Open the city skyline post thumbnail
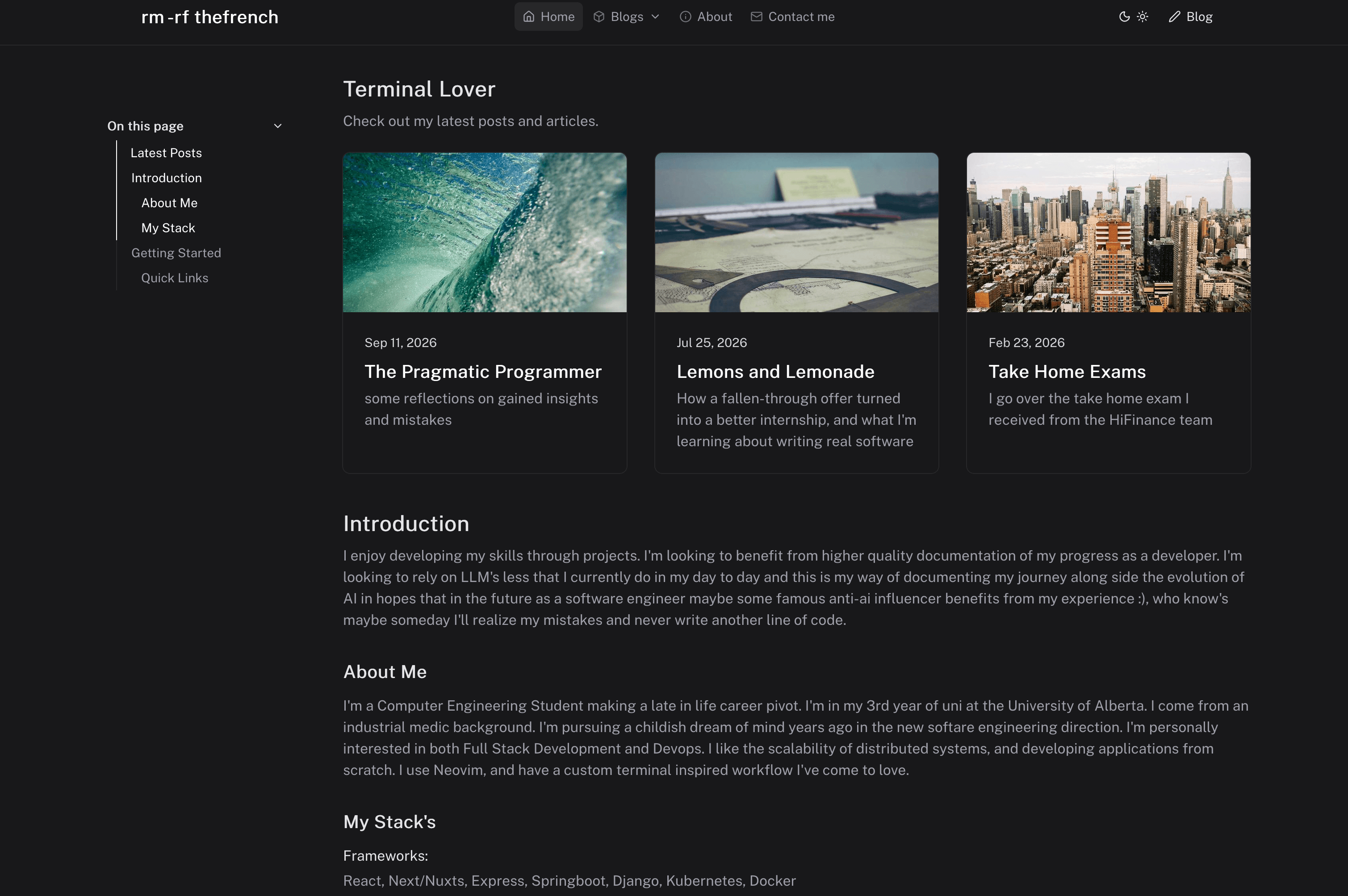Viewport: 1348px width, 896px height. coord(1109,233)
